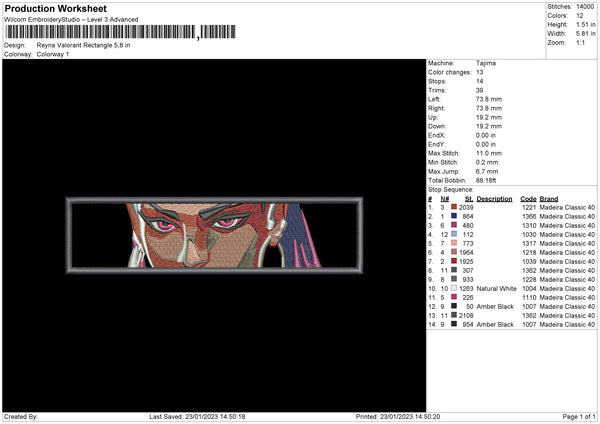Select the Machine value 'Tajima'
600x424 pixels.
[486, 63]
